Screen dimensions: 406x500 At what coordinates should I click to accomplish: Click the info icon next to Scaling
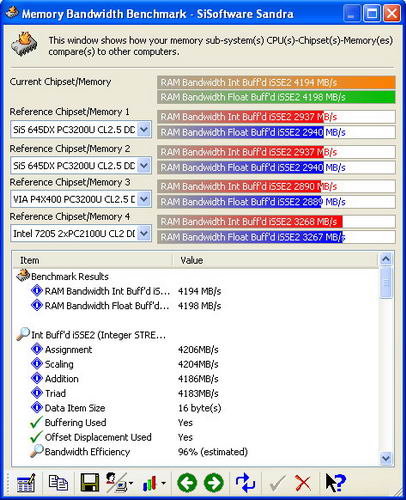(37, 364)
